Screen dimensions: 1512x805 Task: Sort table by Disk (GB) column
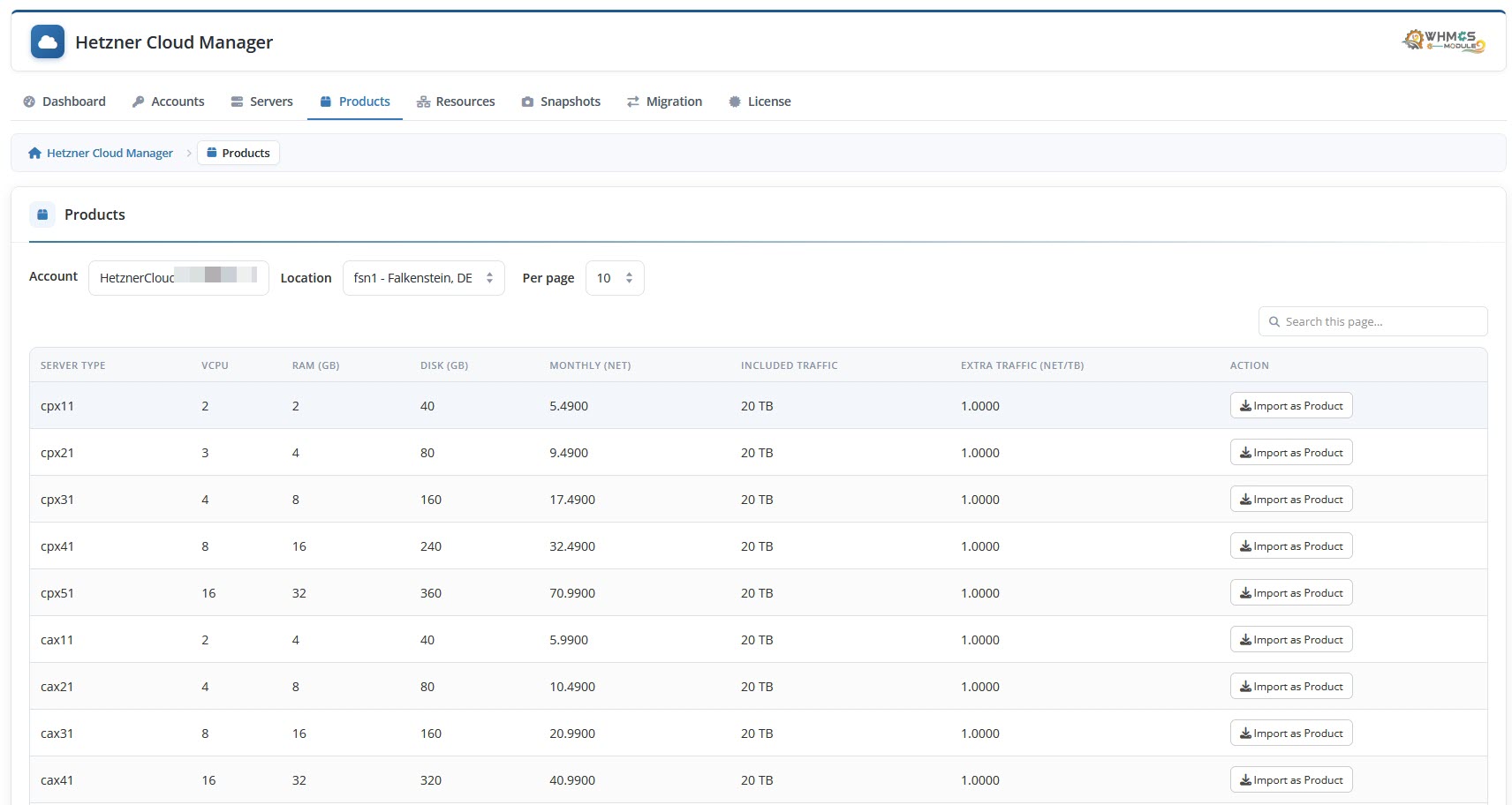coord(444,365)
